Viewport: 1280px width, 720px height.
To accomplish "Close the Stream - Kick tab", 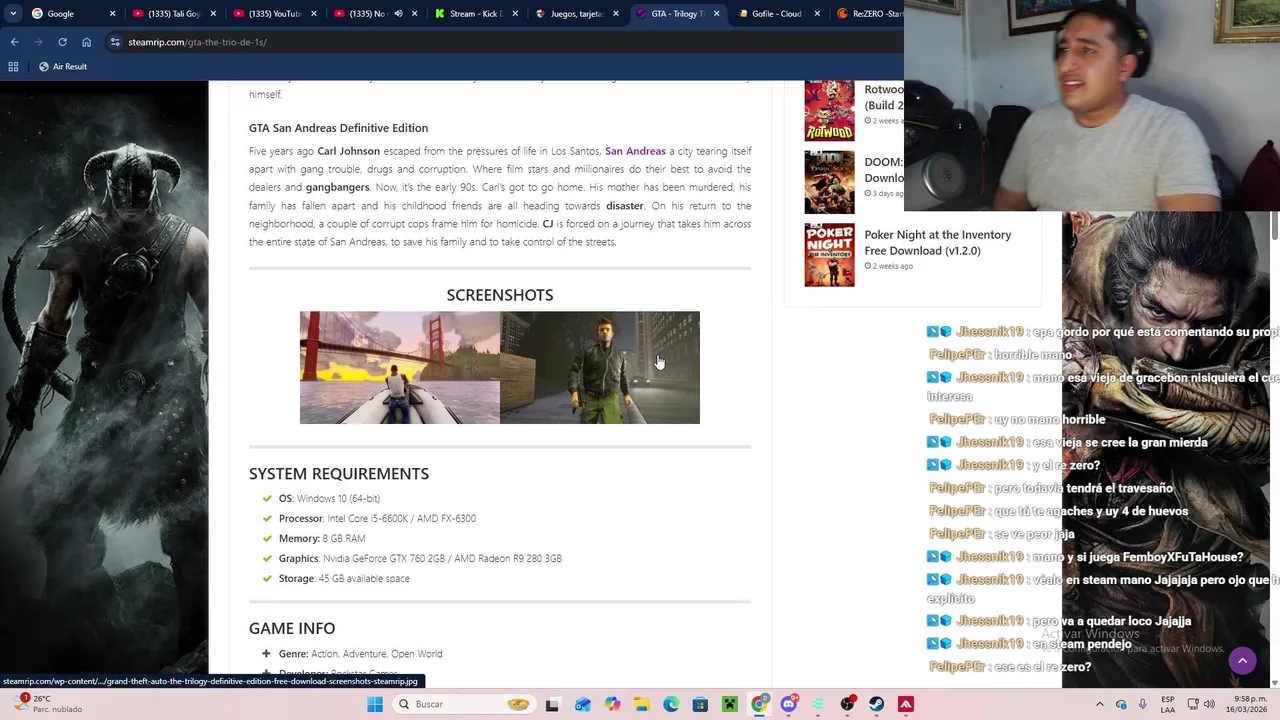I will click(x=515, y=13).
